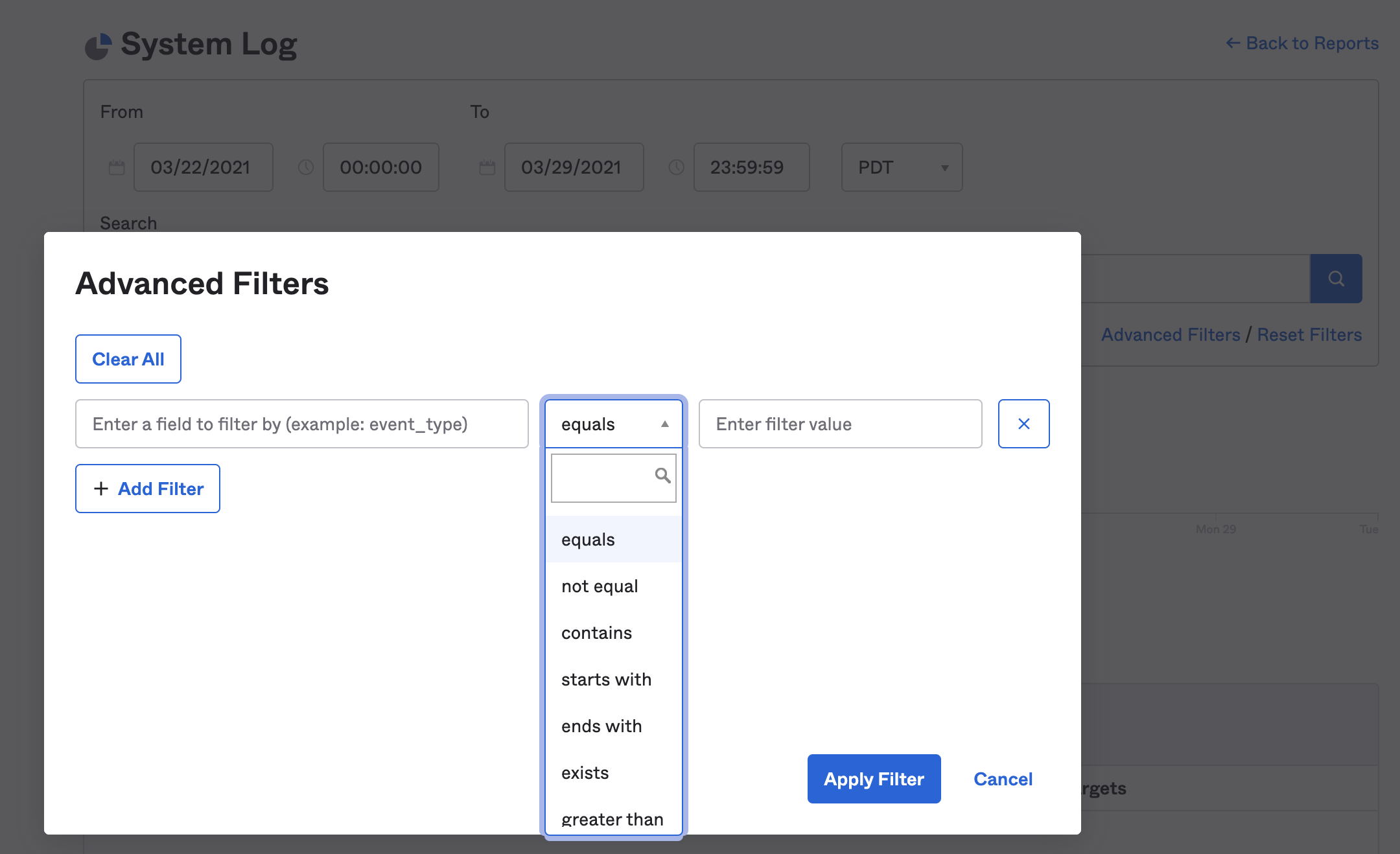Choose "contains" from the operator options
Image resolution: width=1400 pixels, height=854 pixels.
596,632
